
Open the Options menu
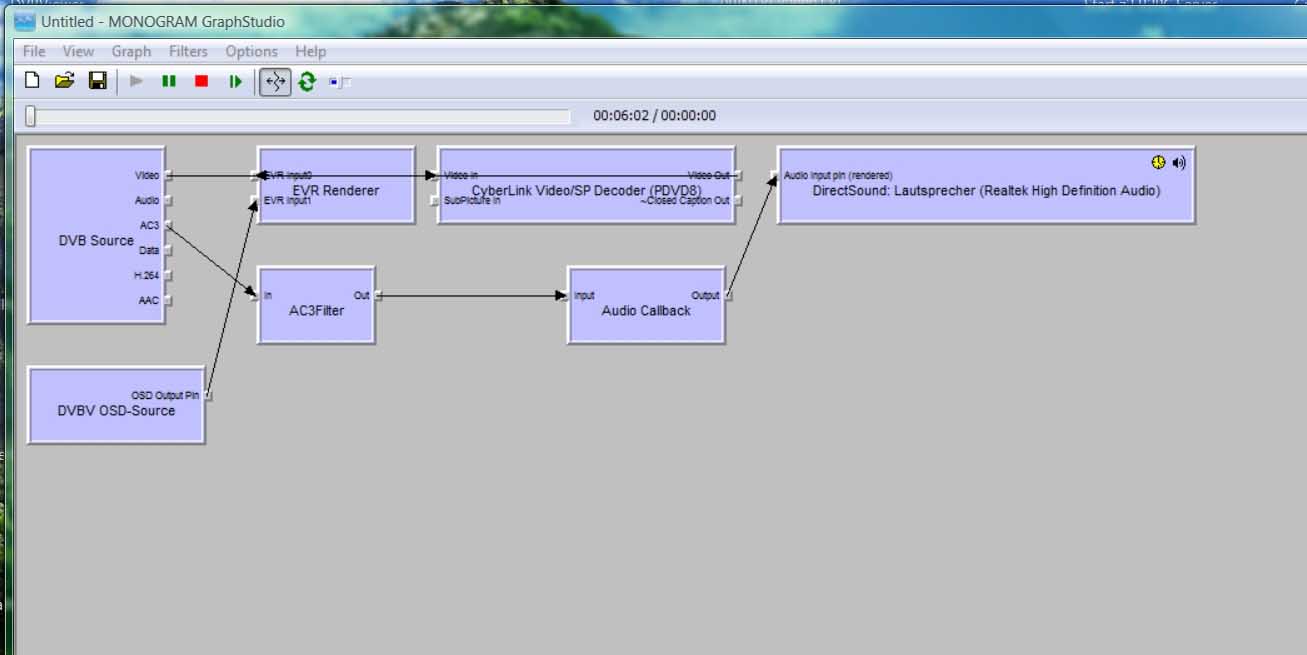251,51
